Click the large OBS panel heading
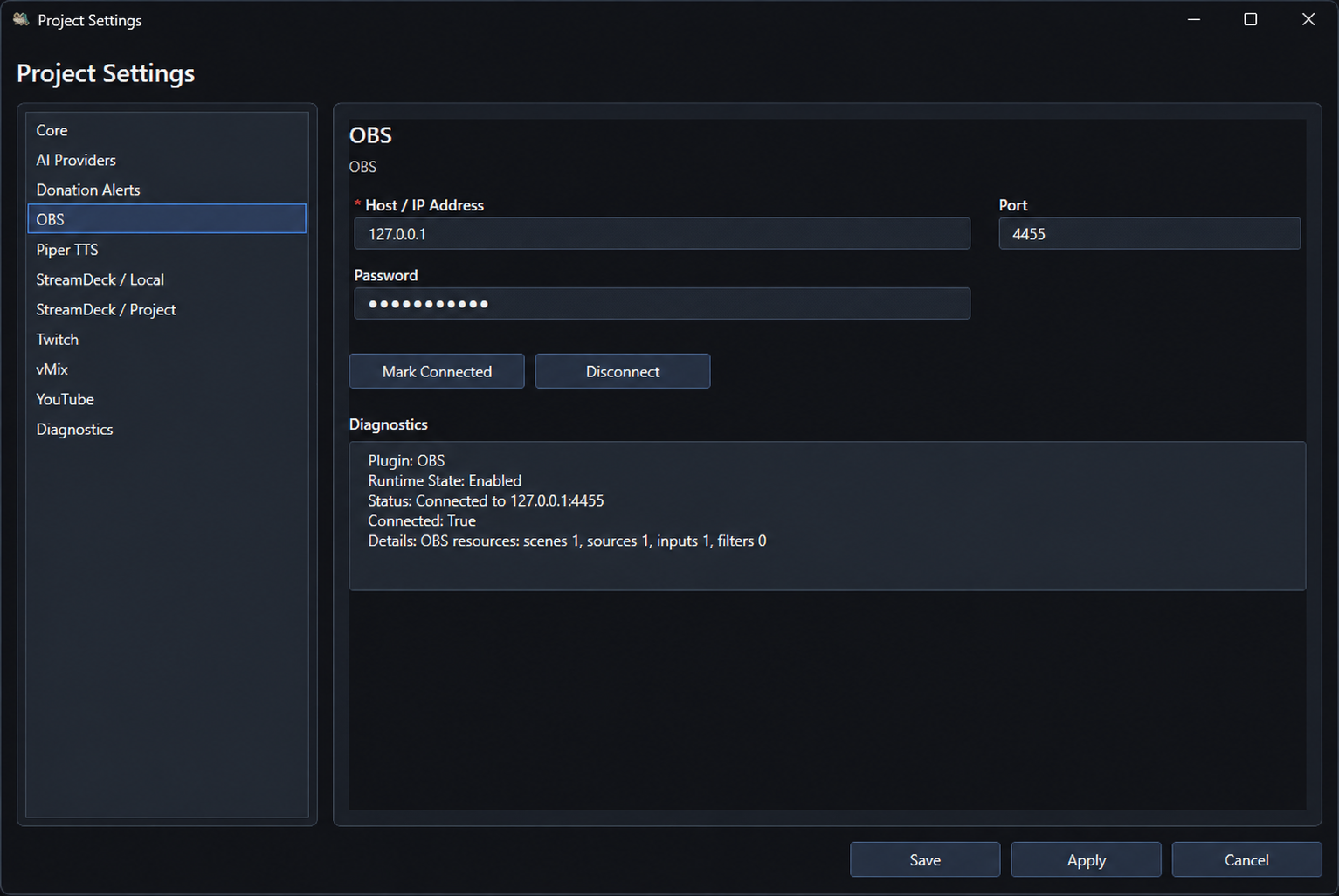The image size is (1339, 896). click(x=370, y=135)
